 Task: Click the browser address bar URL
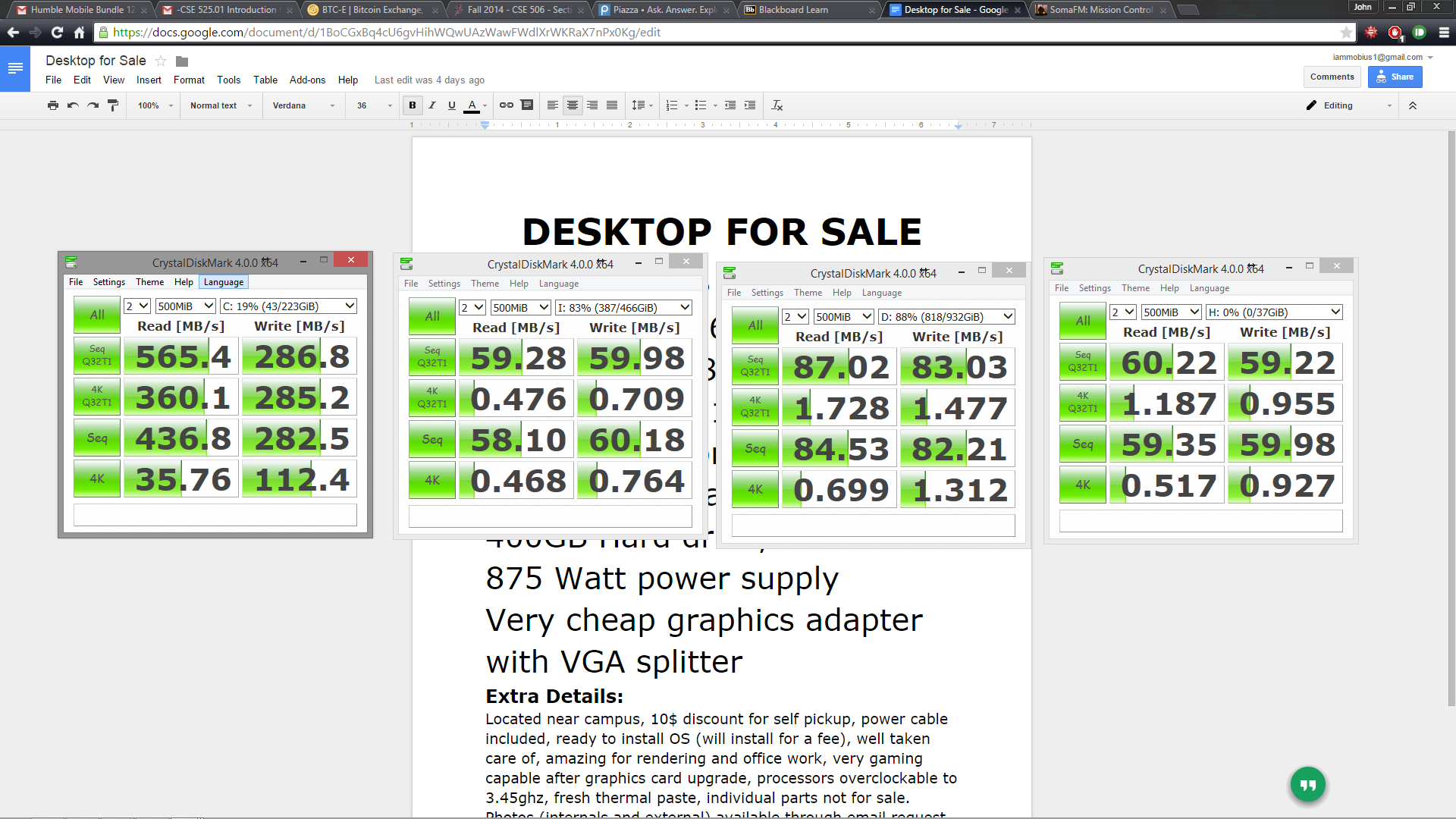pos(387,33)
